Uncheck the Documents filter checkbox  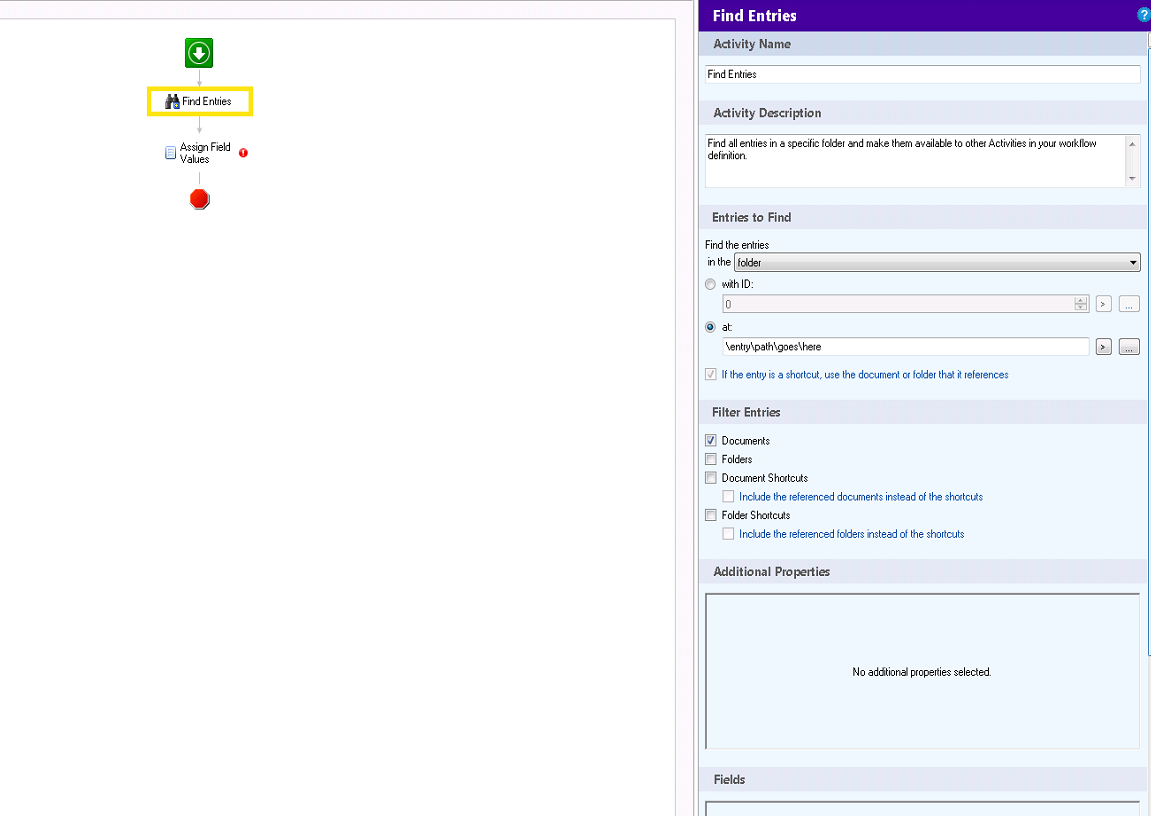711,441
